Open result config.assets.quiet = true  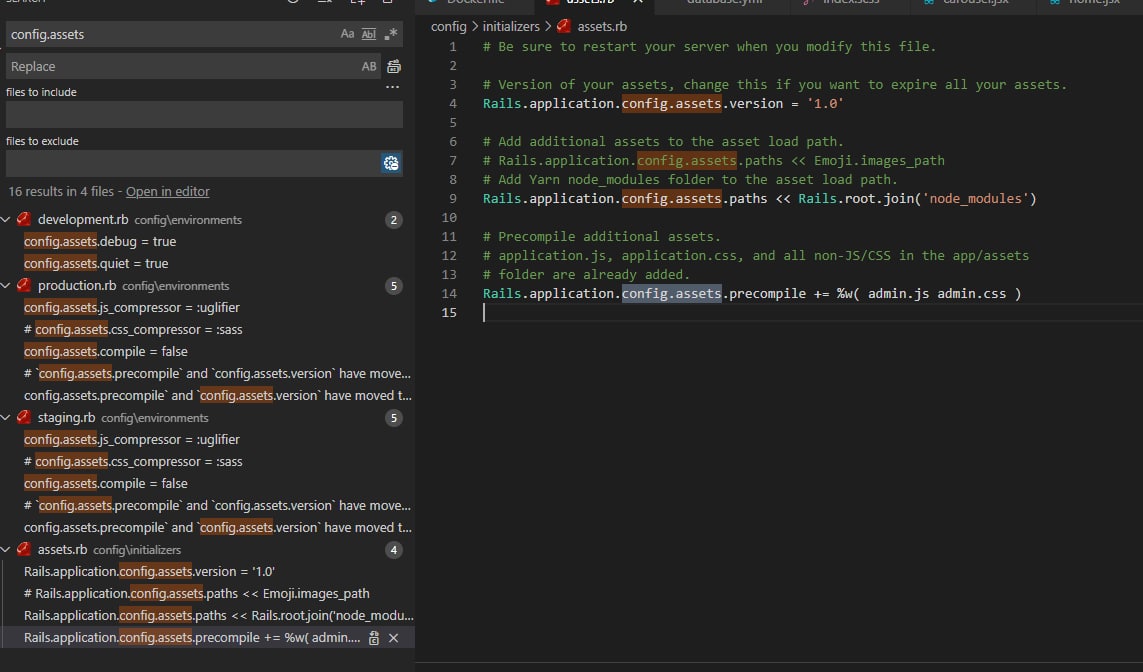click(96, 263)
